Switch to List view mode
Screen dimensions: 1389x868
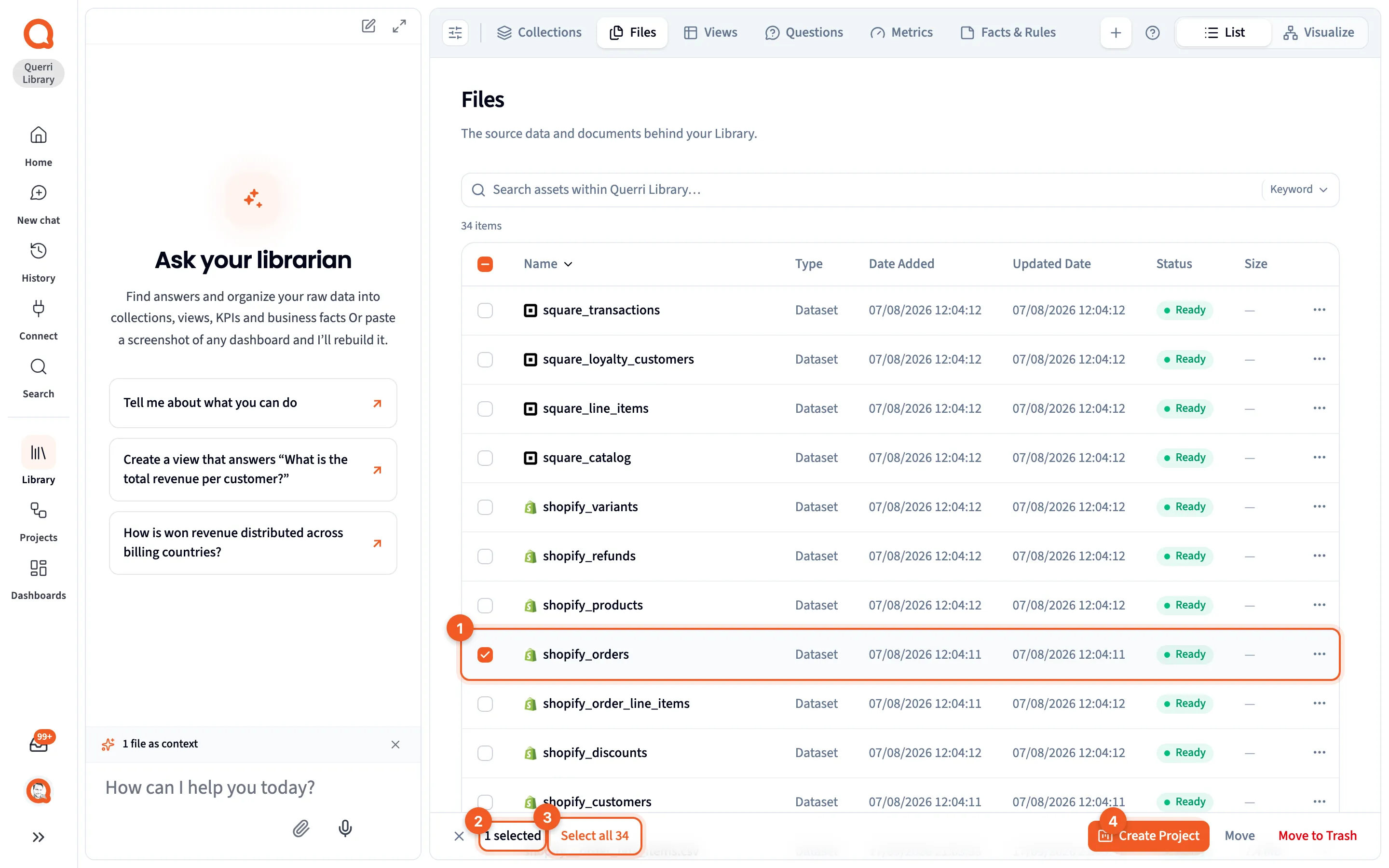(x=1224, y=33)
